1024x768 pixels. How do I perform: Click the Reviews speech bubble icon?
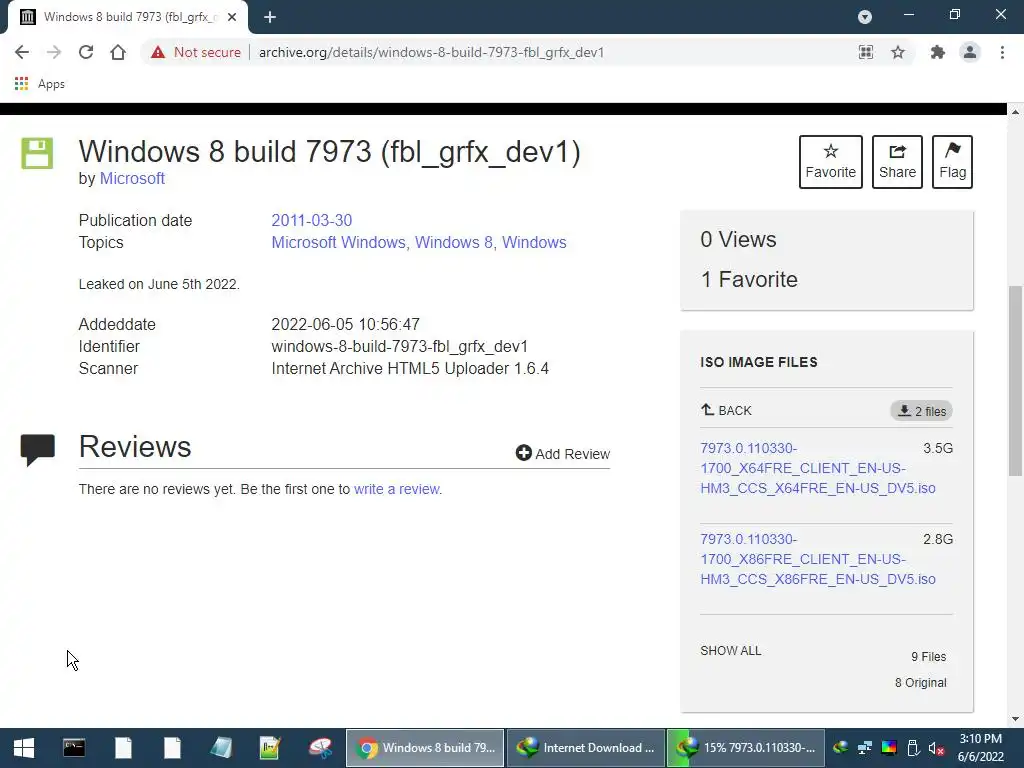point(37,449)
